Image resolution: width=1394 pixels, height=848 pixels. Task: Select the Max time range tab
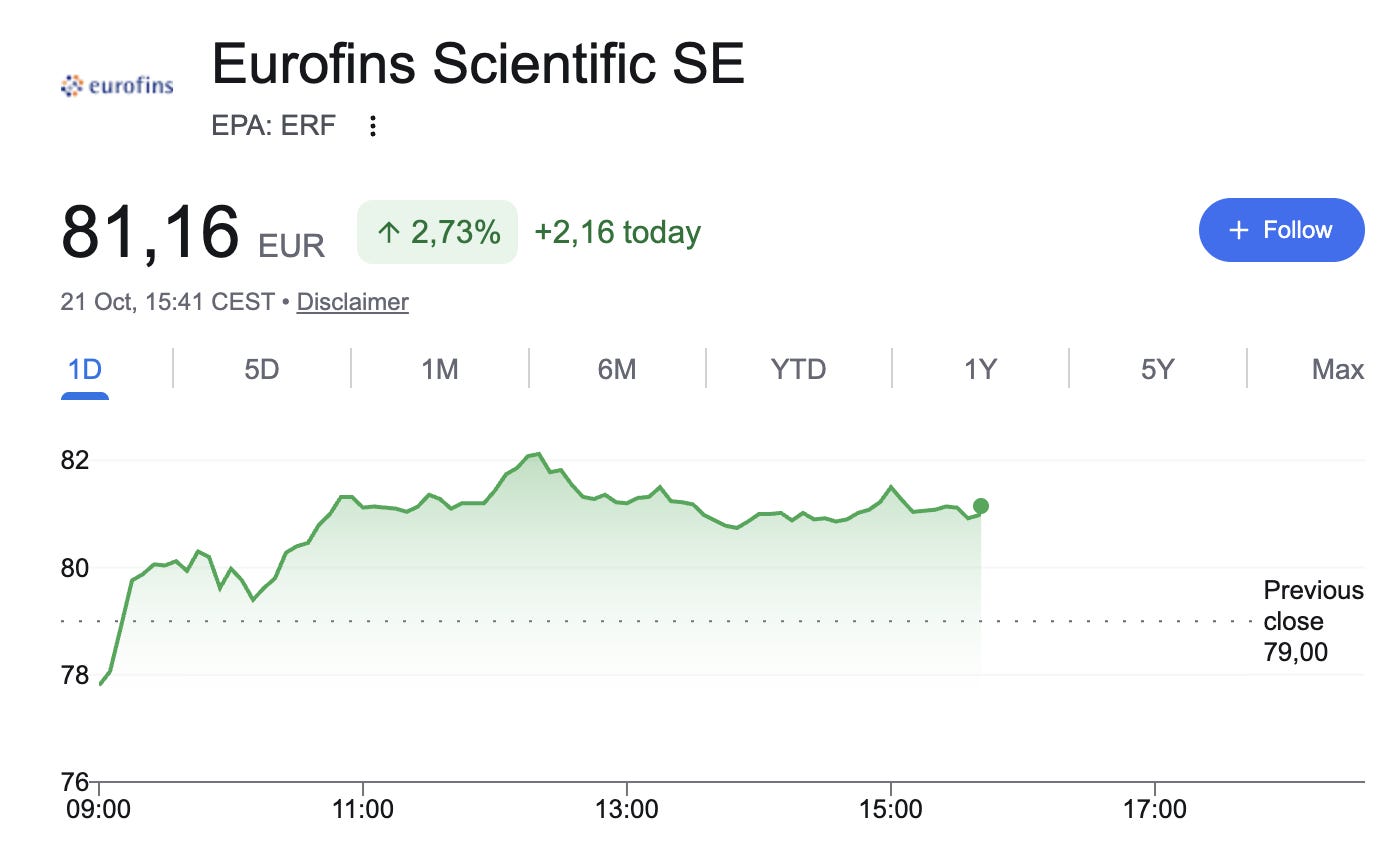point(1338,370)
